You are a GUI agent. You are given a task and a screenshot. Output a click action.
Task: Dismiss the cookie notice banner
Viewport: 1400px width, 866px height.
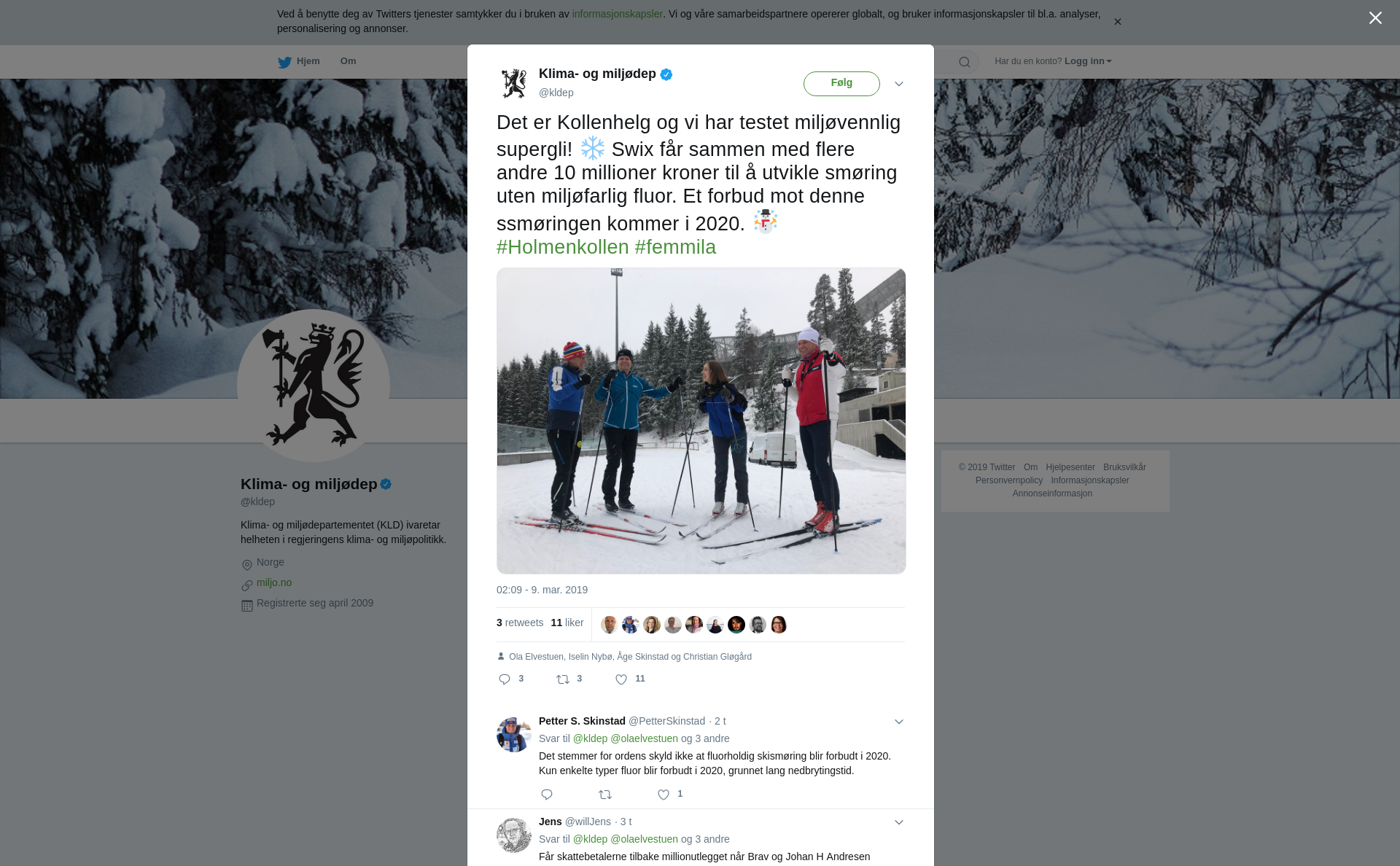[1117, 22]
